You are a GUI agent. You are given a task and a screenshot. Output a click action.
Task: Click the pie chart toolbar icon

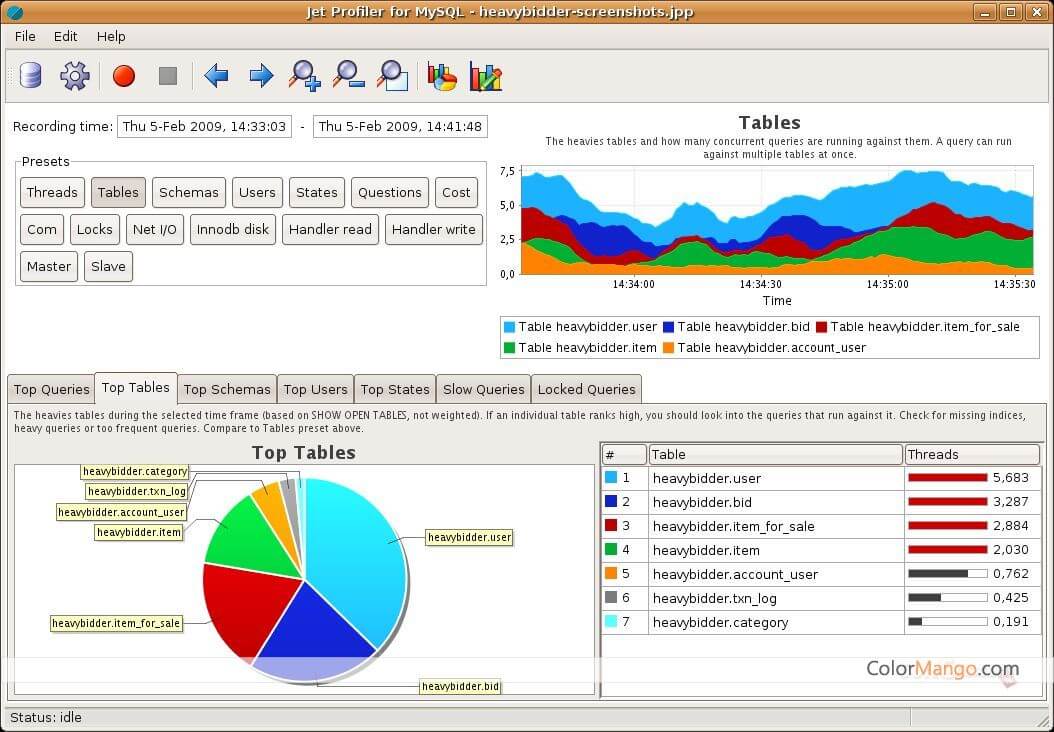coord(442,76)
